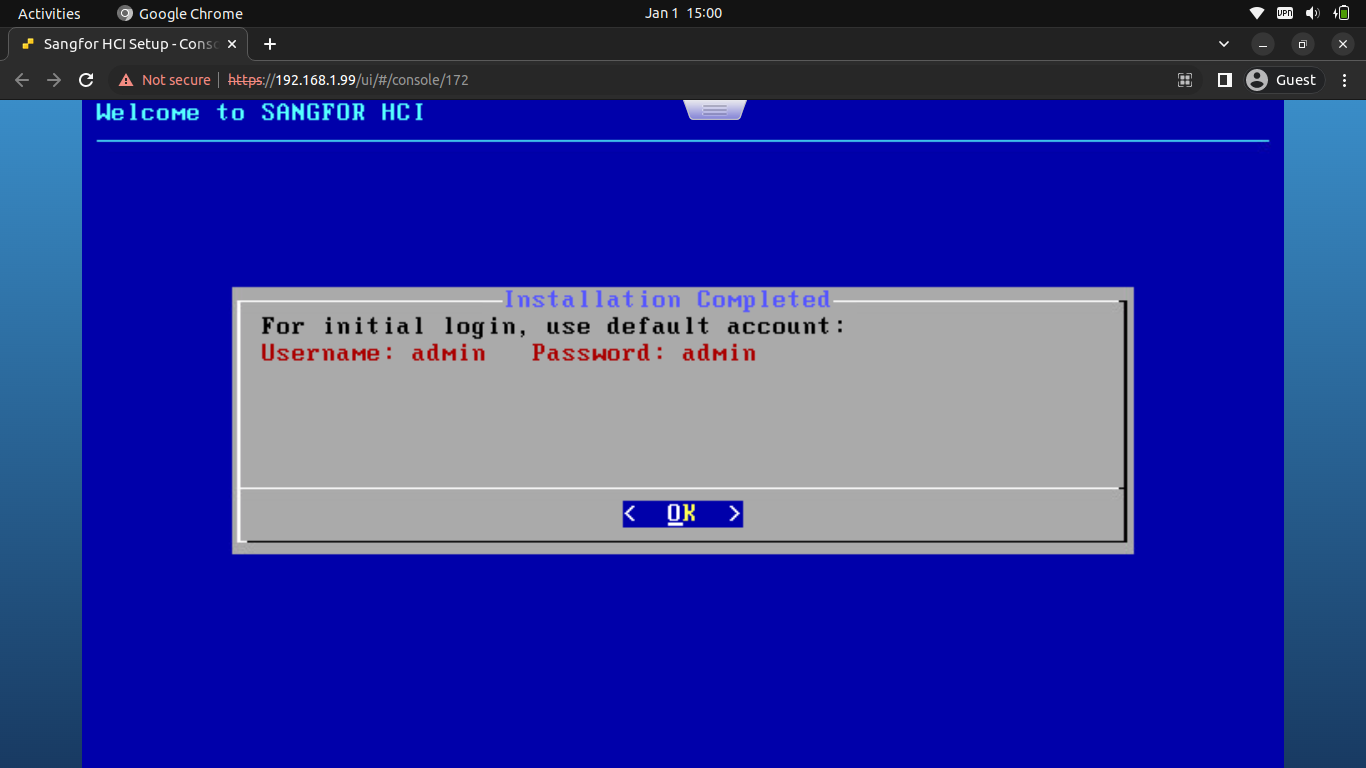Select the Sangfor HCI Setup tab
The image size is (1366, 768).
[120, 44]
